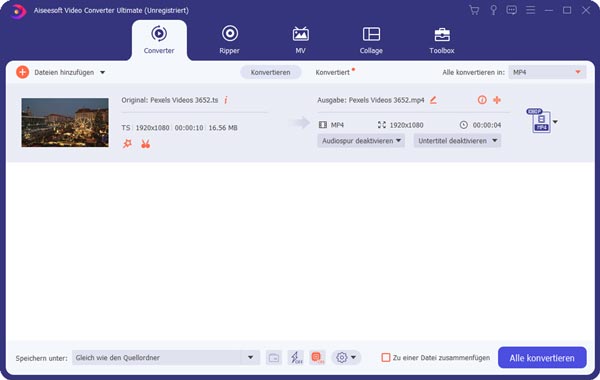The image size is (600, 380).
Task: Open the Collage tab
Action: tap(371, 40)
